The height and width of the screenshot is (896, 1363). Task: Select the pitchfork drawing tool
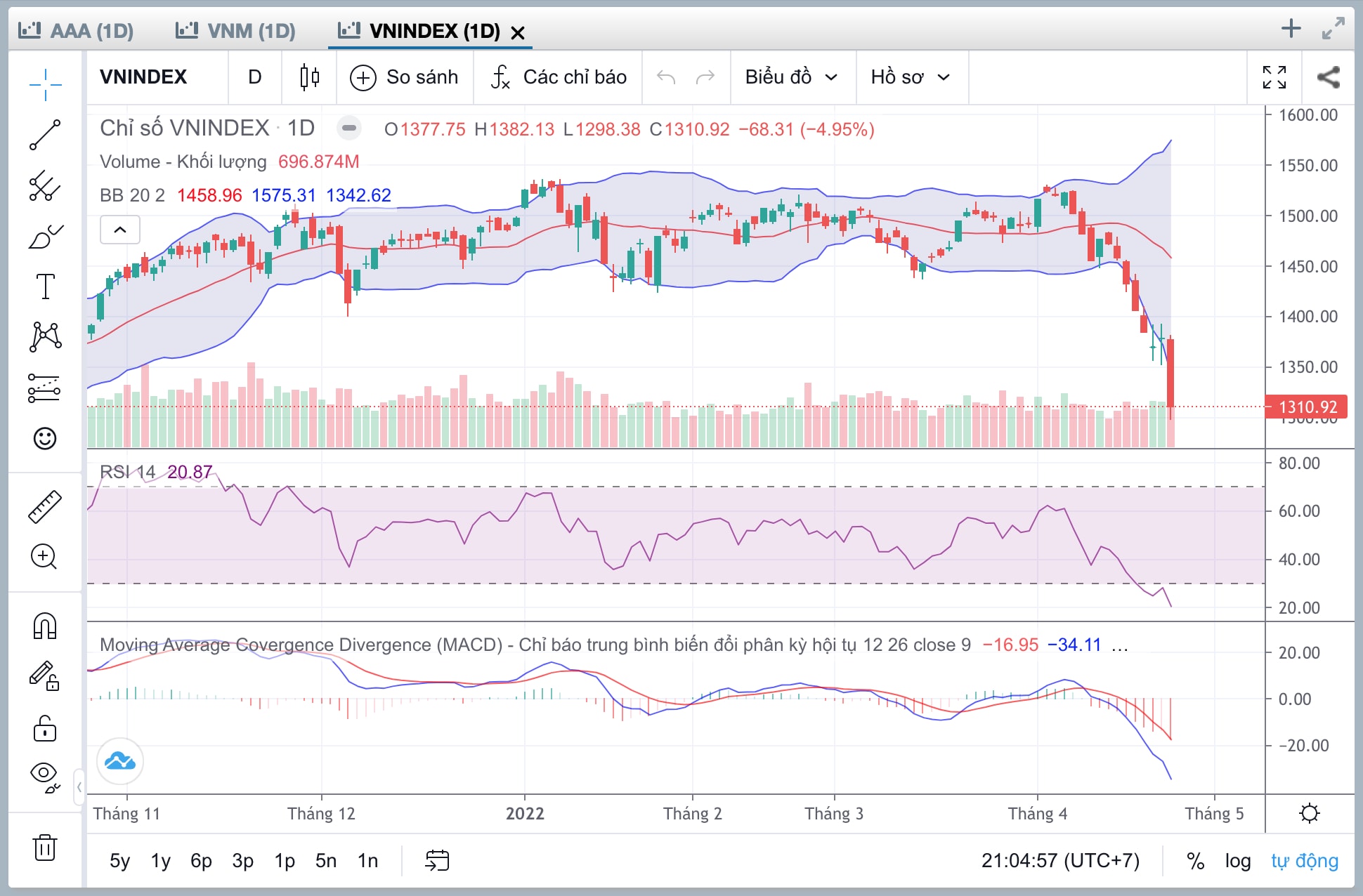pos(45,186)
